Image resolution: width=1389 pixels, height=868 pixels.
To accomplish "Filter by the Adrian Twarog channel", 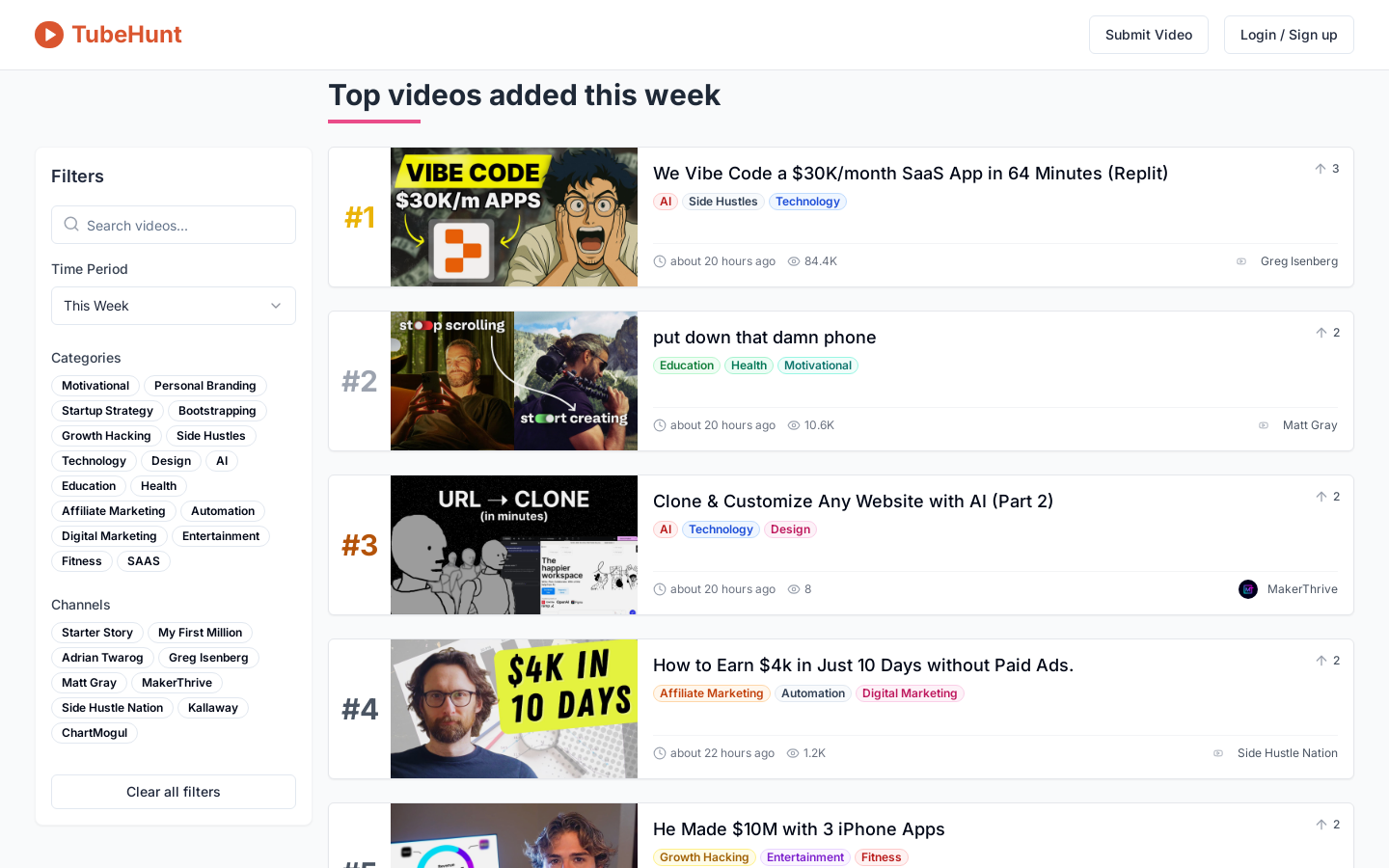I will click(102, 658).
